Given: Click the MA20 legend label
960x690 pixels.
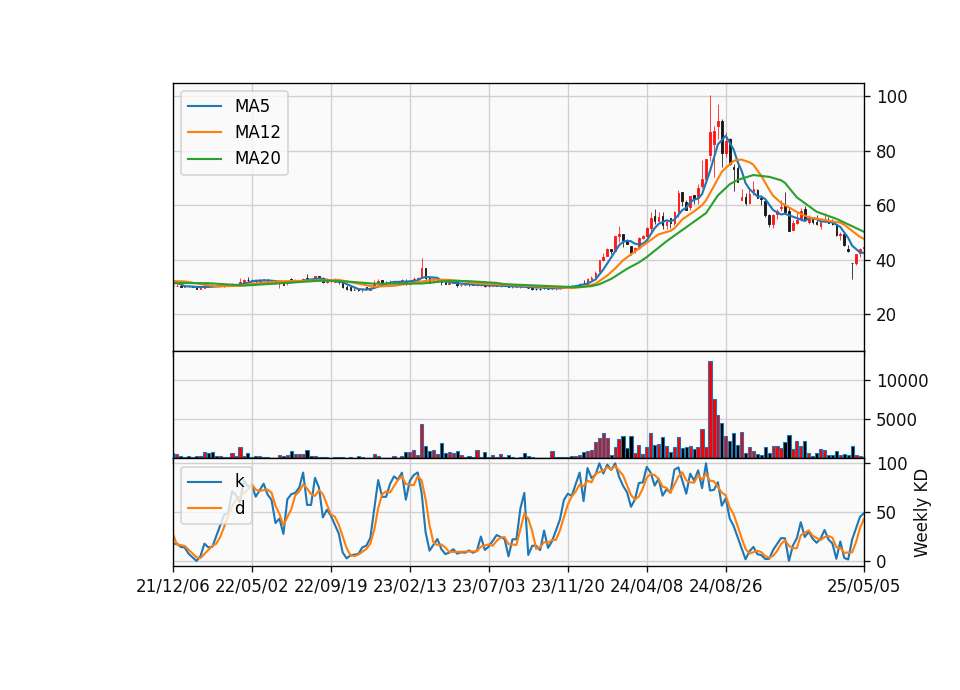Looking at the screenshot, I should (257, 158).
